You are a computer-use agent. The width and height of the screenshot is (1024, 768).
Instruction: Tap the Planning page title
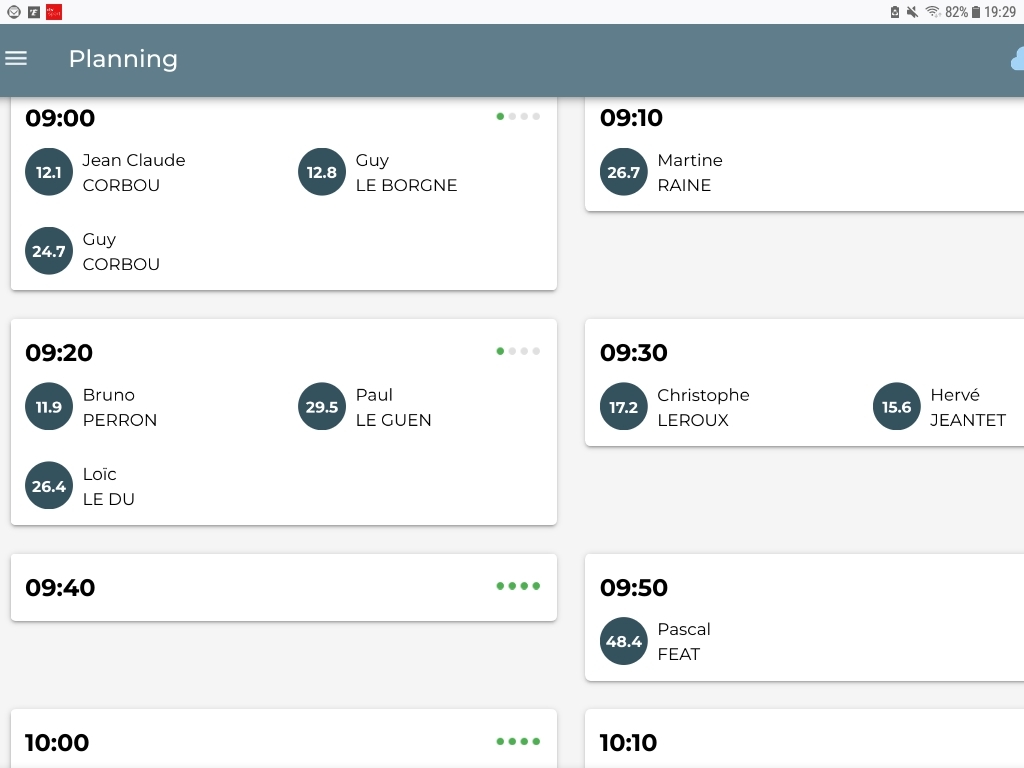[123, 59]
